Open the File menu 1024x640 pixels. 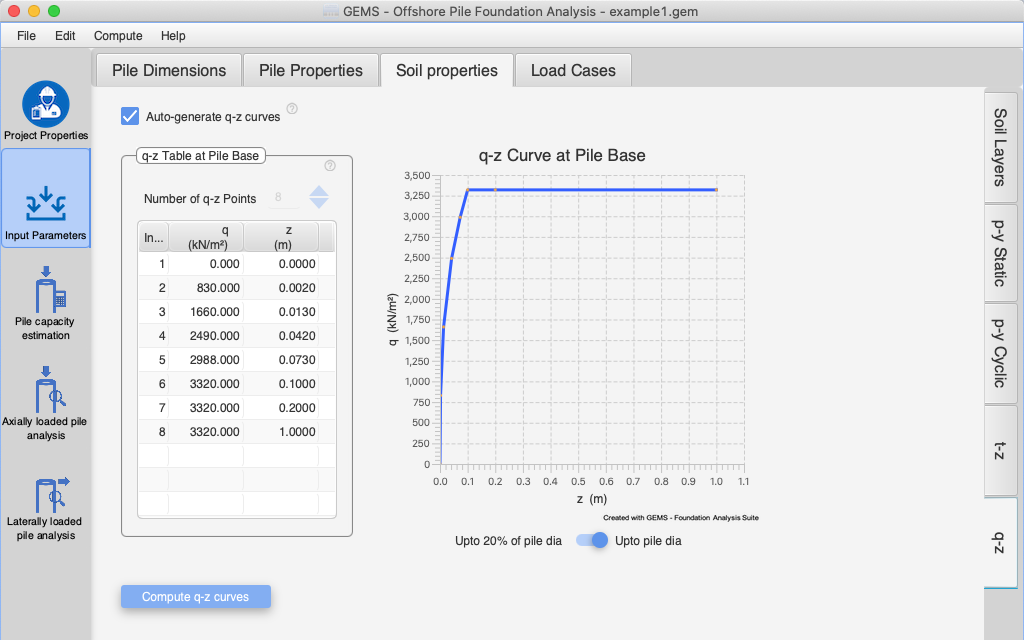27,36
